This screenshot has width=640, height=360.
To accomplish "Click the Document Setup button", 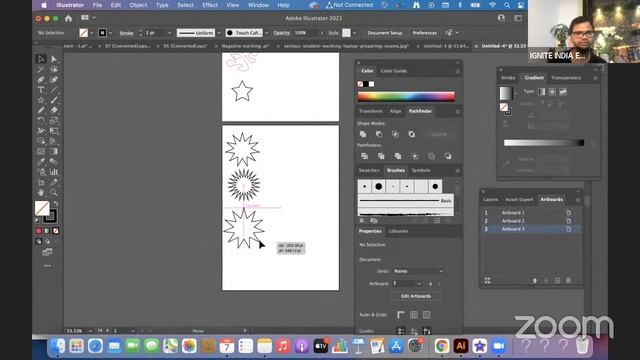I will click(x=384, y=33).
